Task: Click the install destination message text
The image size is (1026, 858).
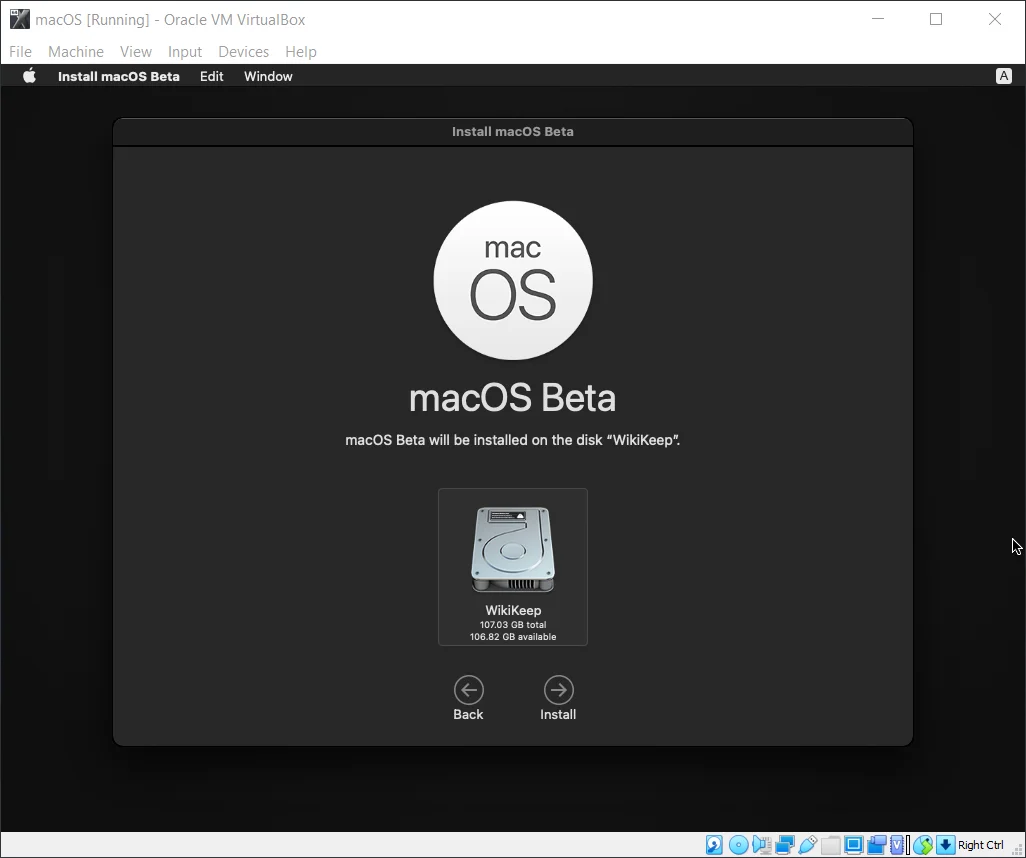Action: point(512,440)
